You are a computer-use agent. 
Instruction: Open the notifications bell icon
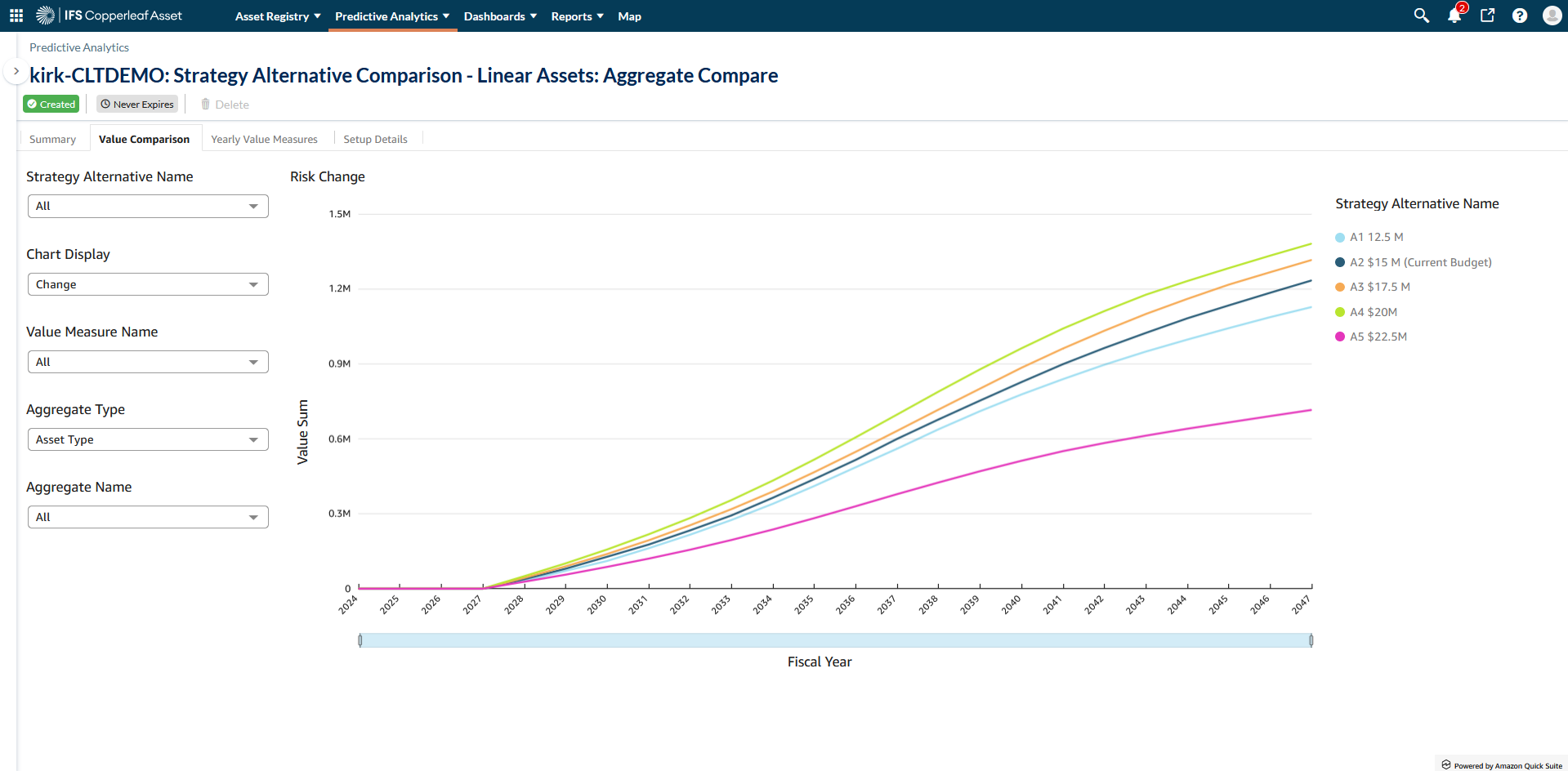tap(1454, 16)
